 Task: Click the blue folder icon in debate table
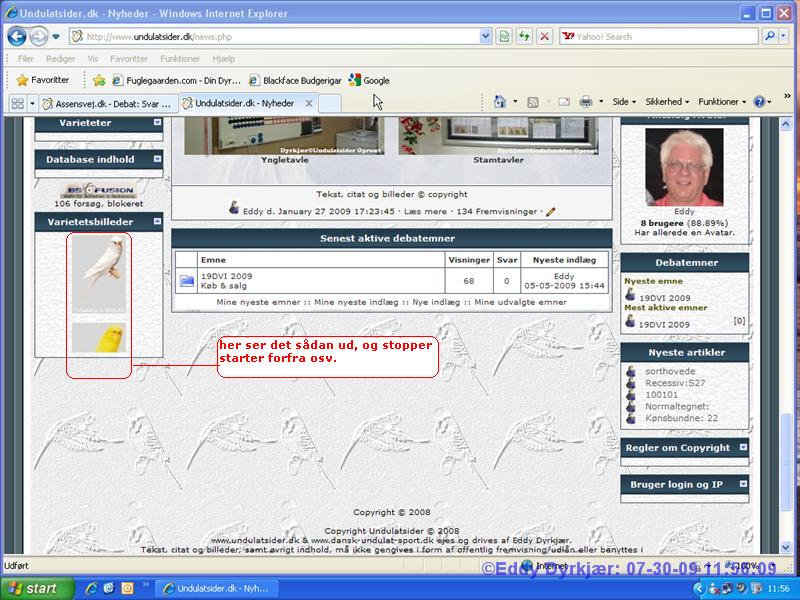tap(187, 281)
